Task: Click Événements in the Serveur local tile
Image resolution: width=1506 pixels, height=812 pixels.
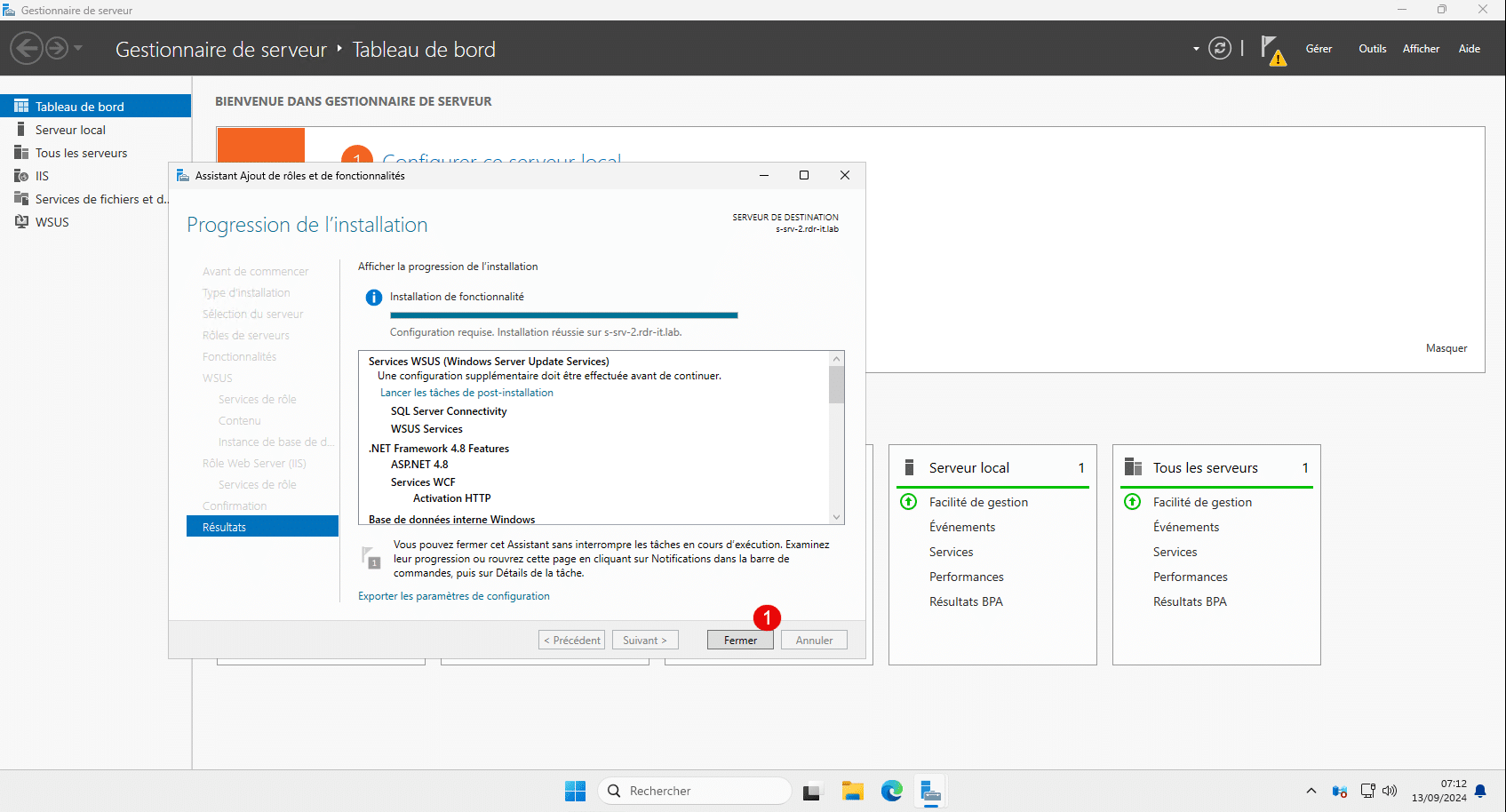Action: [x=962, y=527]
